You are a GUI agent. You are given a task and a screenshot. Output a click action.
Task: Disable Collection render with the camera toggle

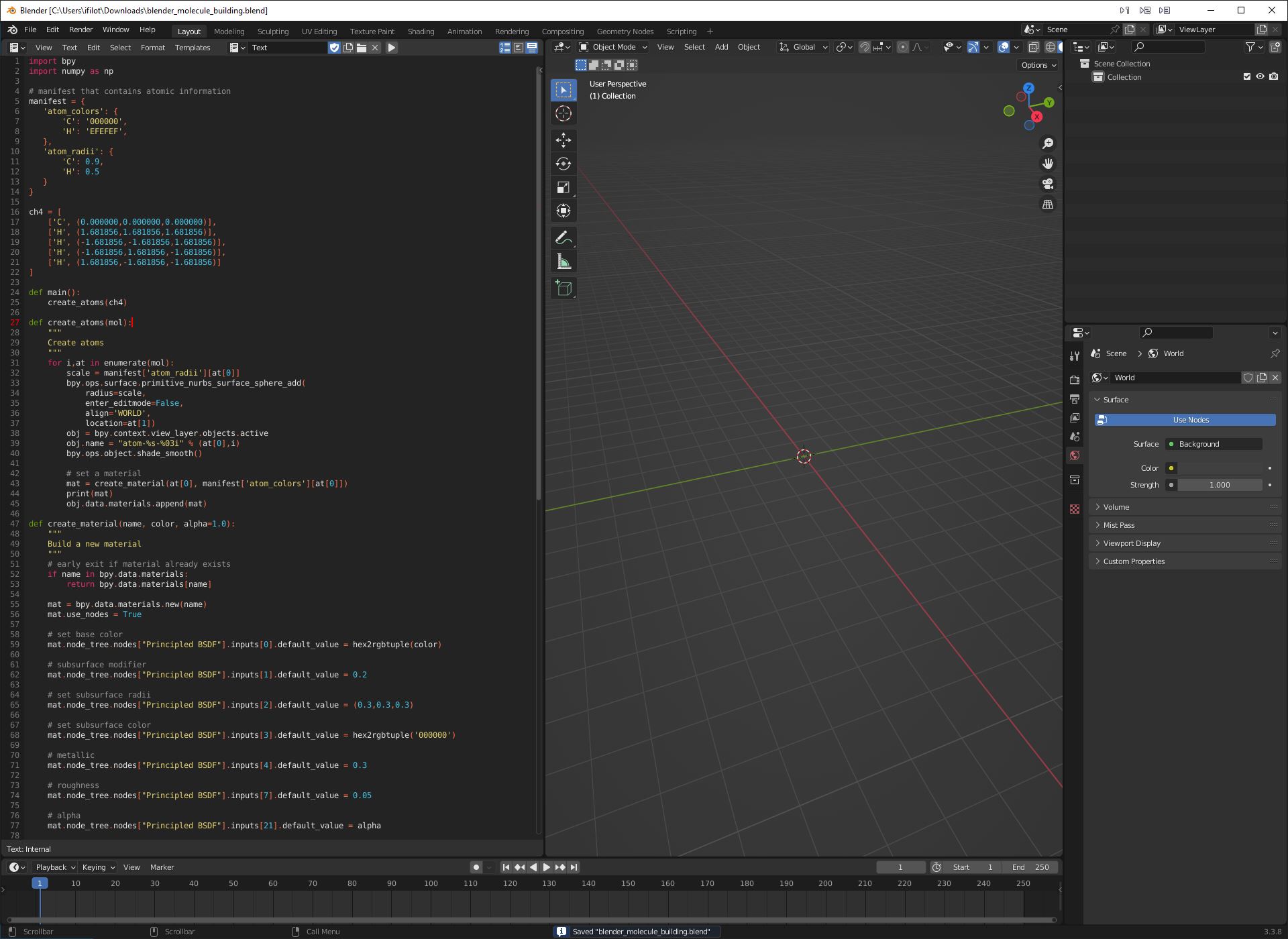pyautogui.click(x=1275, y=76)
